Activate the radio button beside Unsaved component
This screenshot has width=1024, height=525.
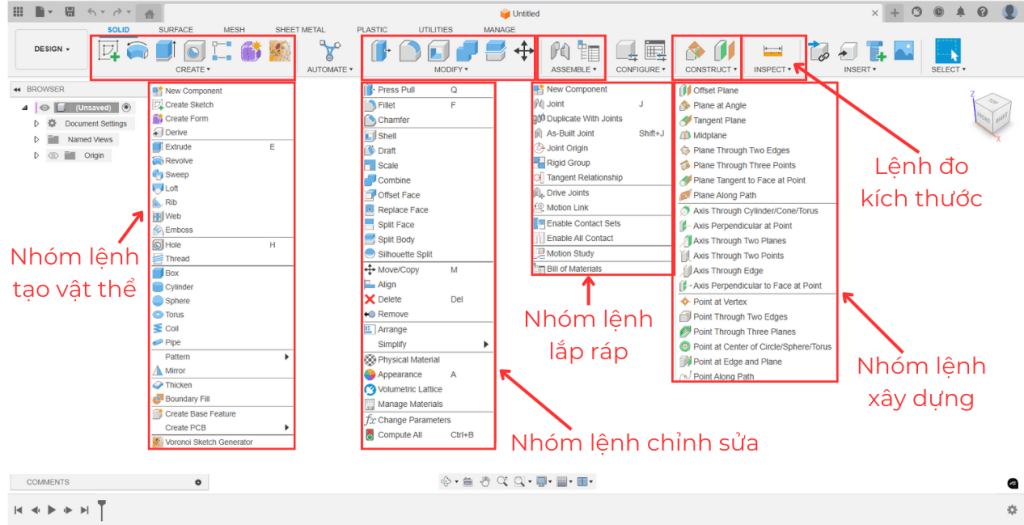coord(126,108)
